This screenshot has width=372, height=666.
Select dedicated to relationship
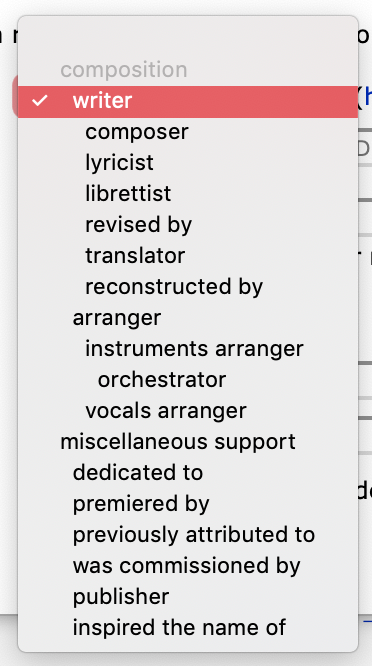(188, 473)
